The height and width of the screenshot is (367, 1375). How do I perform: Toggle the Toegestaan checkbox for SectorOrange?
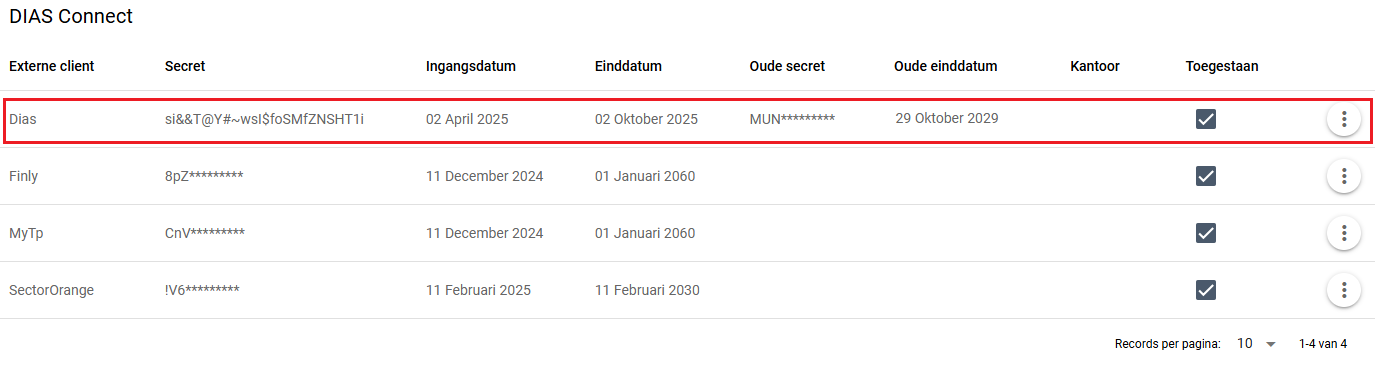coord(1206,290)
